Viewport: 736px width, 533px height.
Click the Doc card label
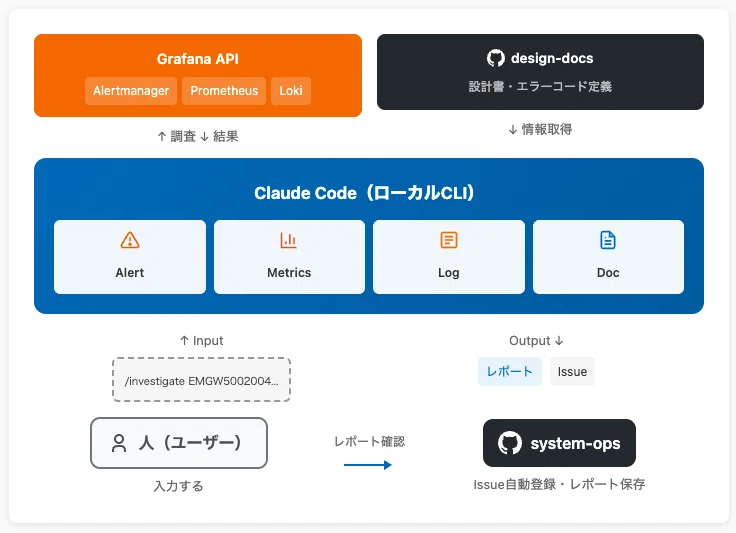pos(608,273)
